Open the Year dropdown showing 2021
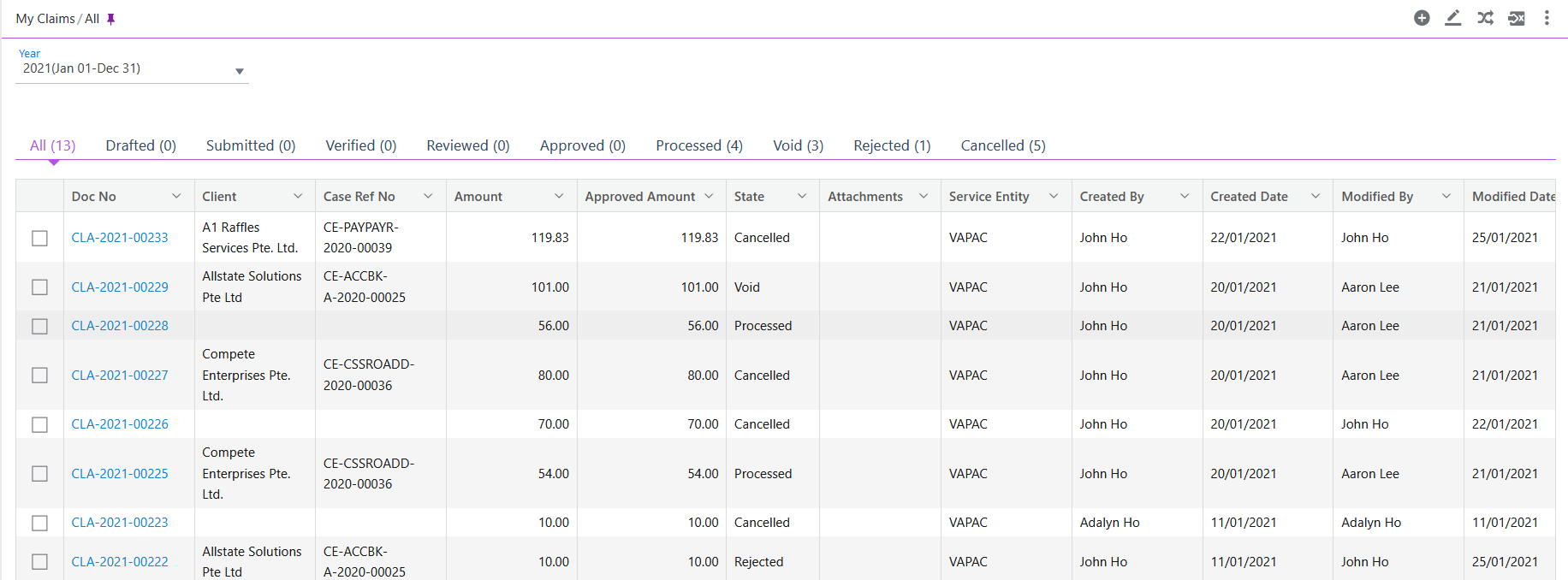The image size is (1568, 580). 133,69
